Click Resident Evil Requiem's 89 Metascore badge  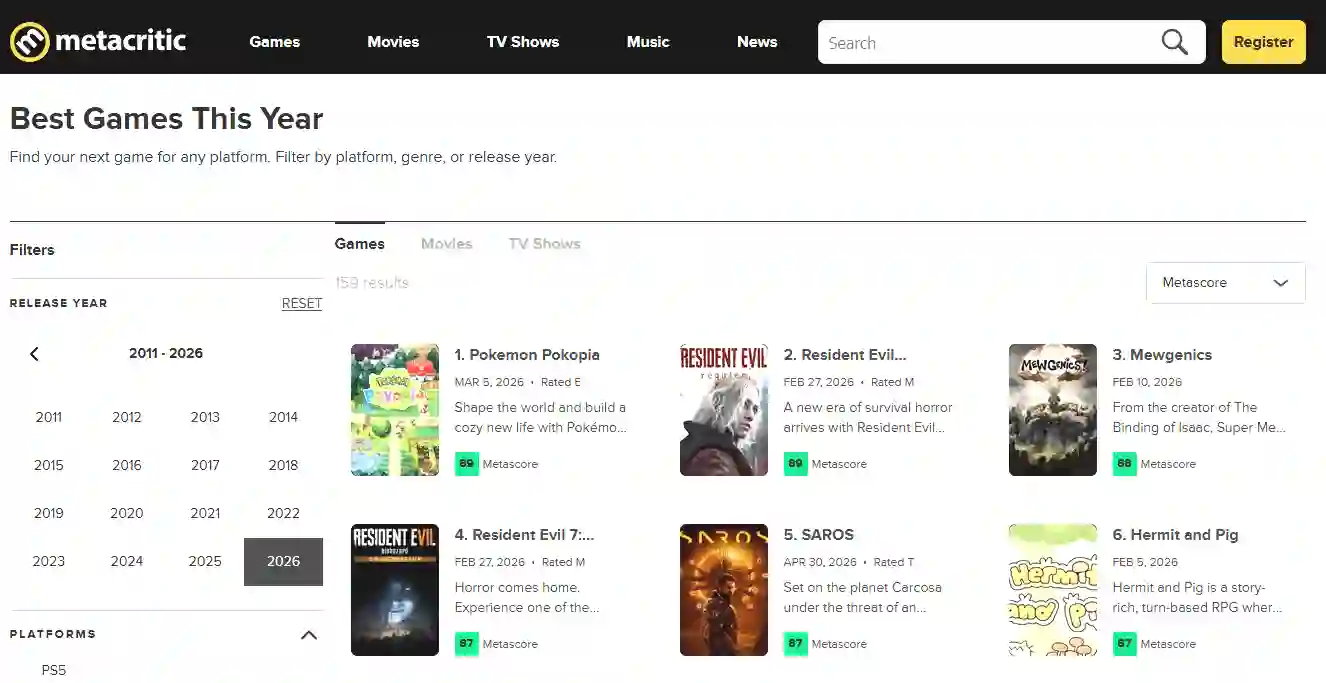tap(795, 464)
